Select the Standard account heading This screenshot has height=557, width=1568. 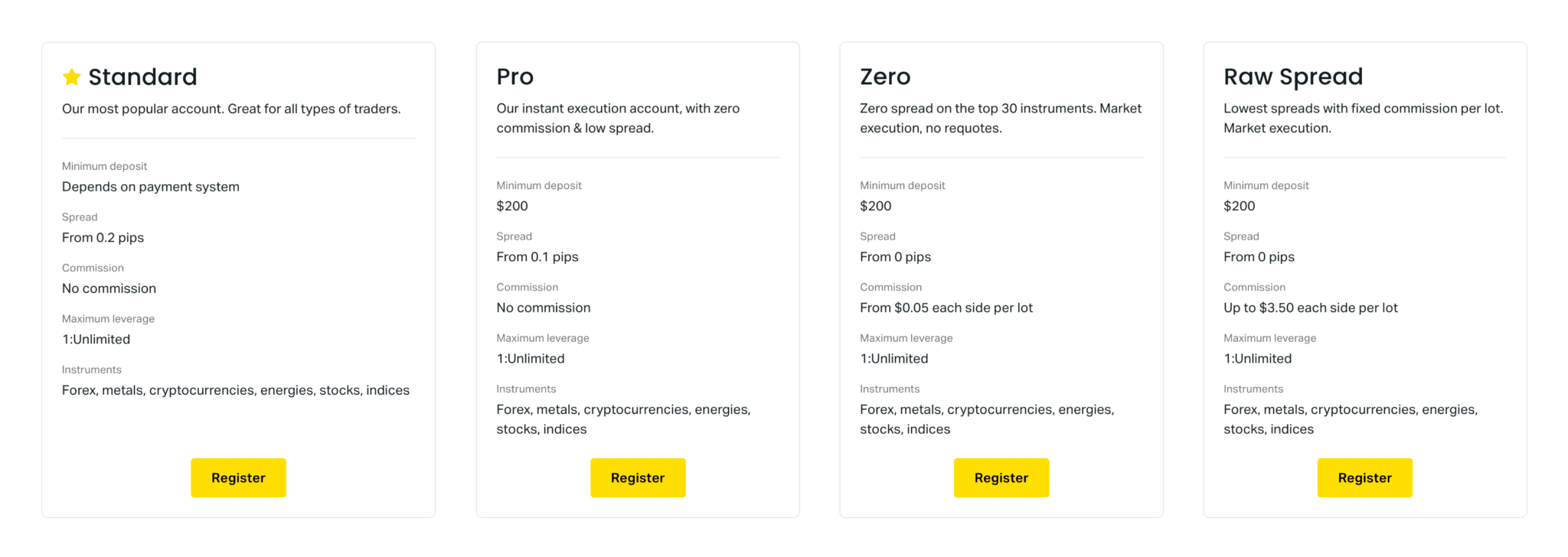142,77
